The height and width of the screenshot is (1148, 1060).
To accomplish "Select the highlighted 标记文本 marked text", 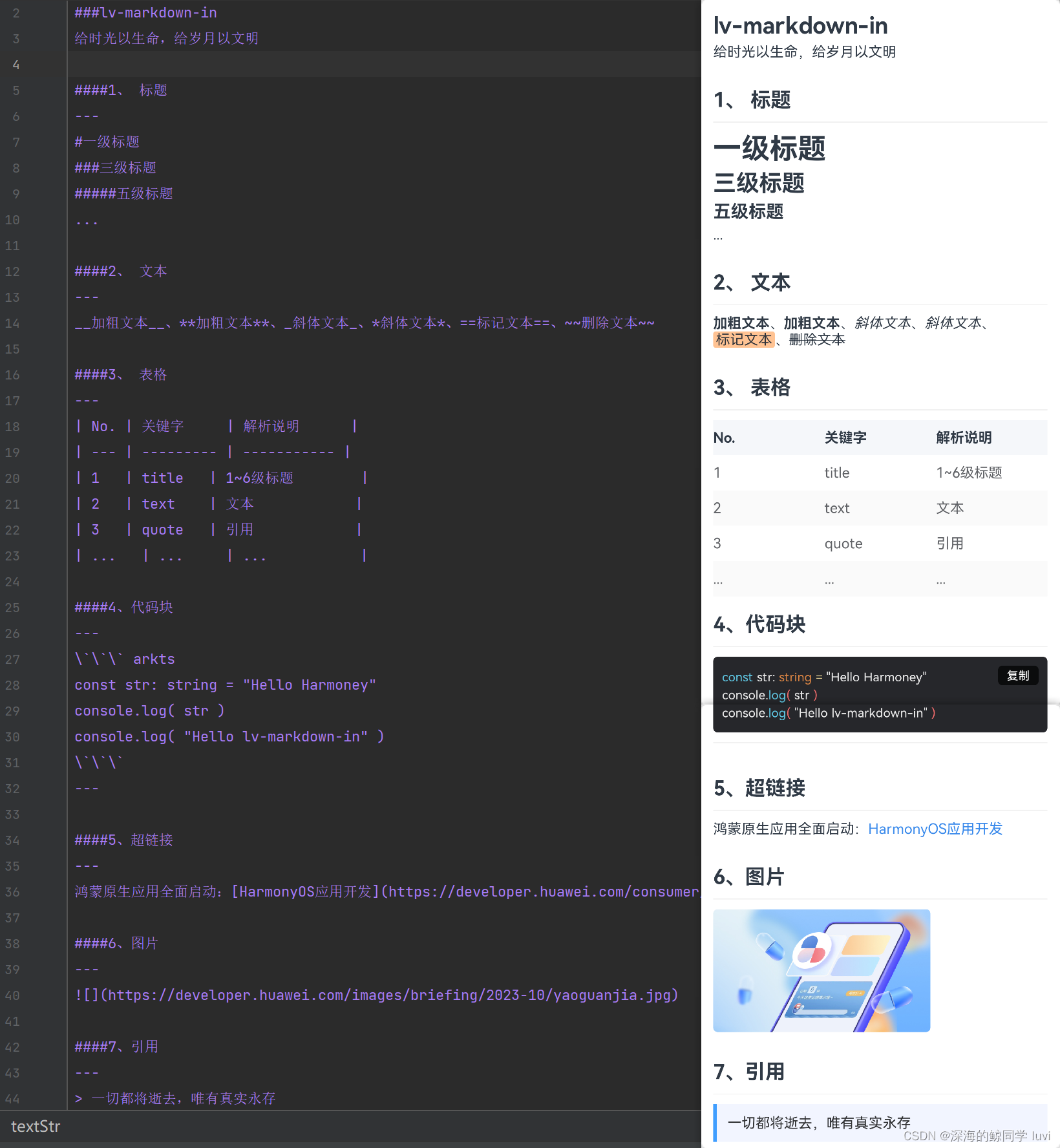I will 744,339.
